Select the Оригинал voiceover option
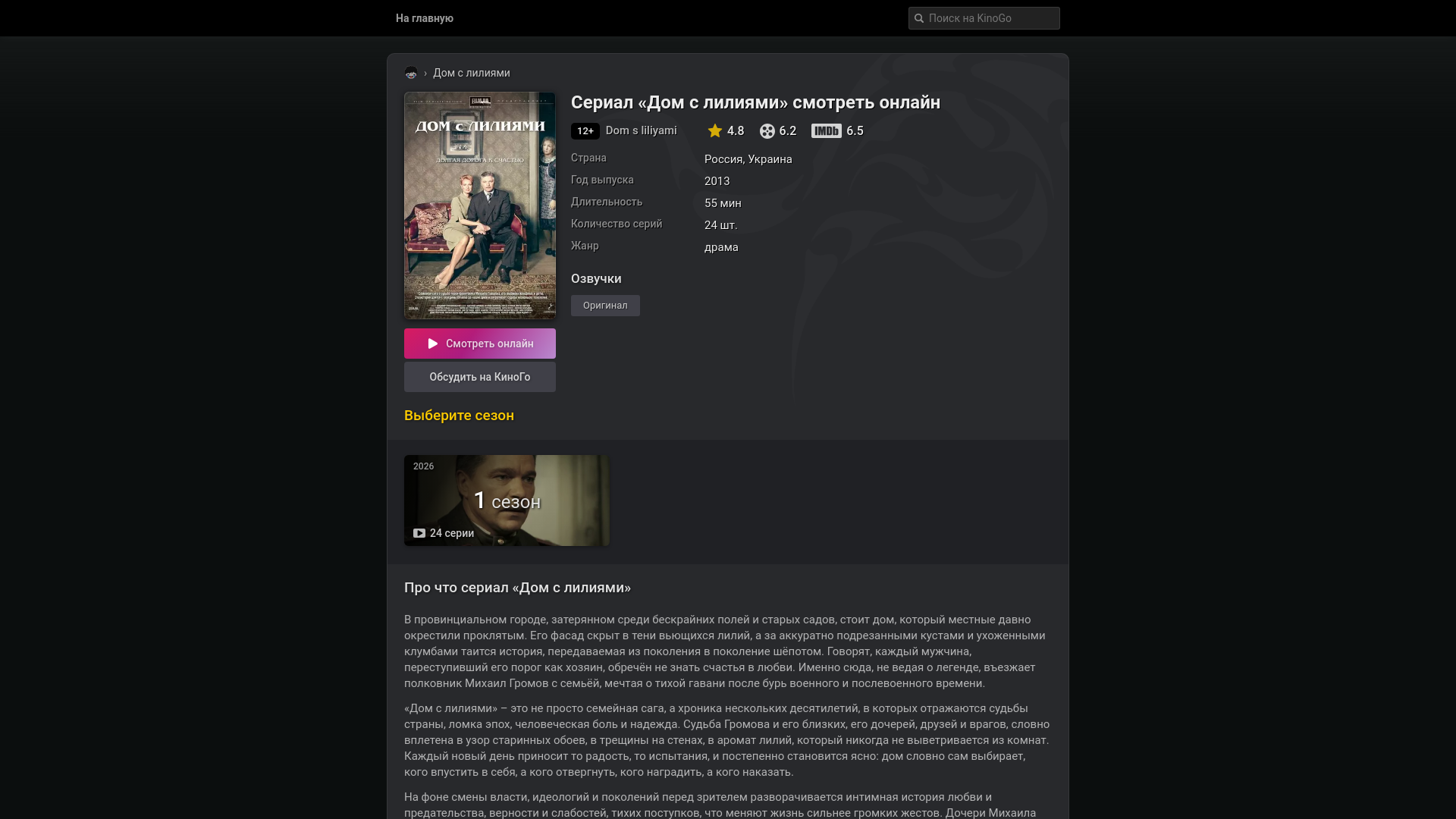 pos(605,306)
